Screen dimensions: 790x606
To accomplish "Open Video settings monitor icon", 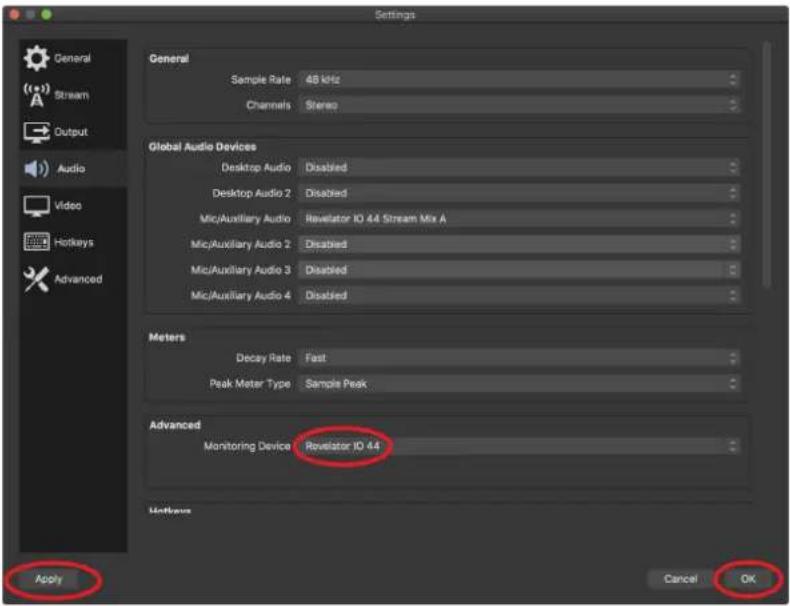I will click(x=36, y=206).
